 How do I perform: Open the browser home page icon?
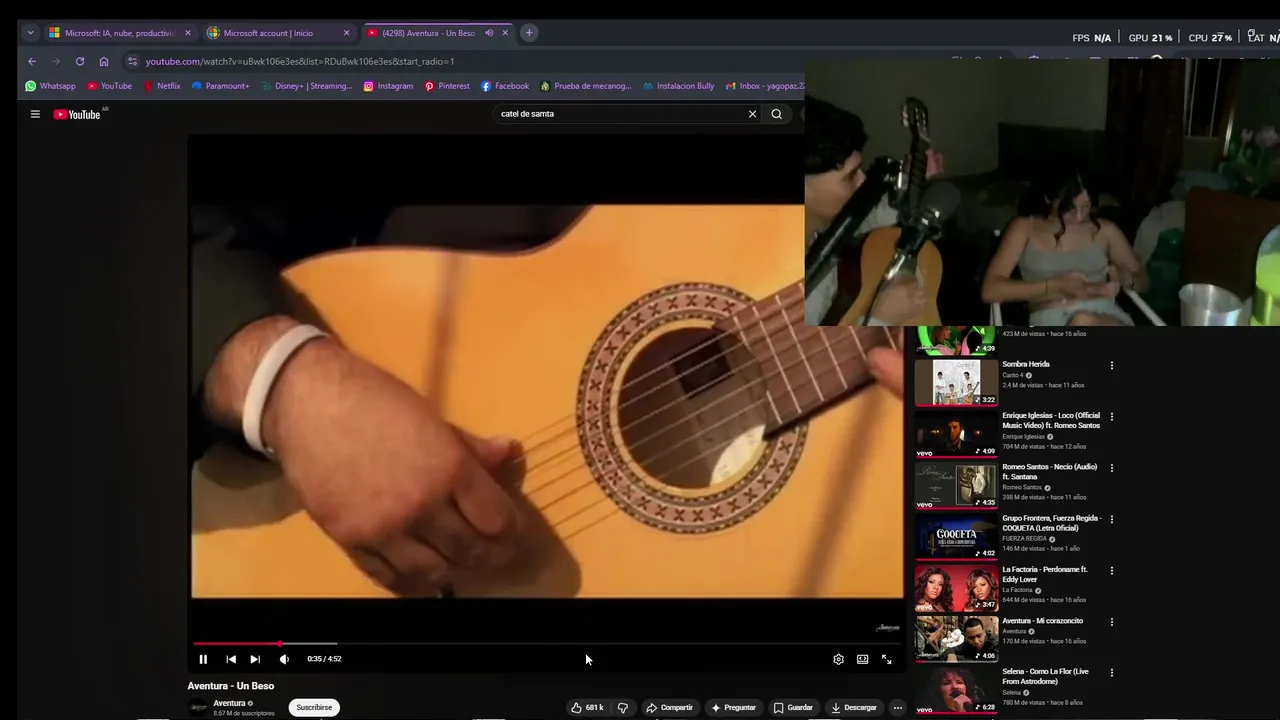coord(104,61)
